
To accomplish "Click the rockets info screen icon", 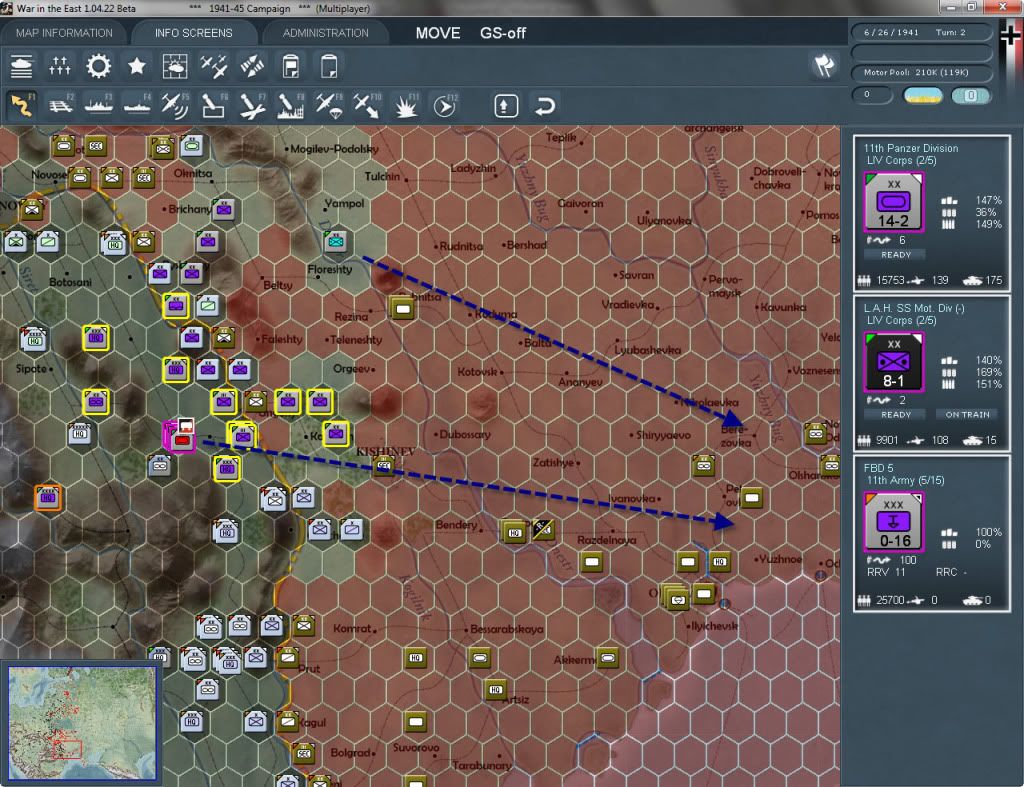I will tap(252, 67).
